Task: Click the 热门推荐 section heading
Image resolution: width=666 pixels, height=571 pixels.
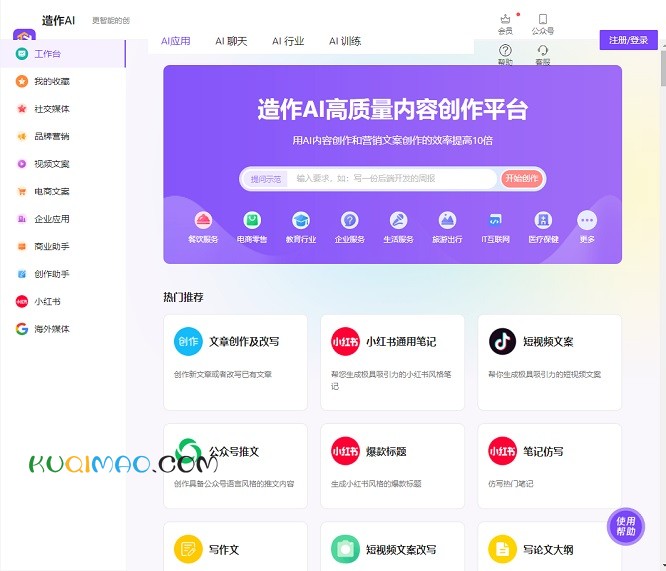Action: pyautogui.click(x=183, y=297)
